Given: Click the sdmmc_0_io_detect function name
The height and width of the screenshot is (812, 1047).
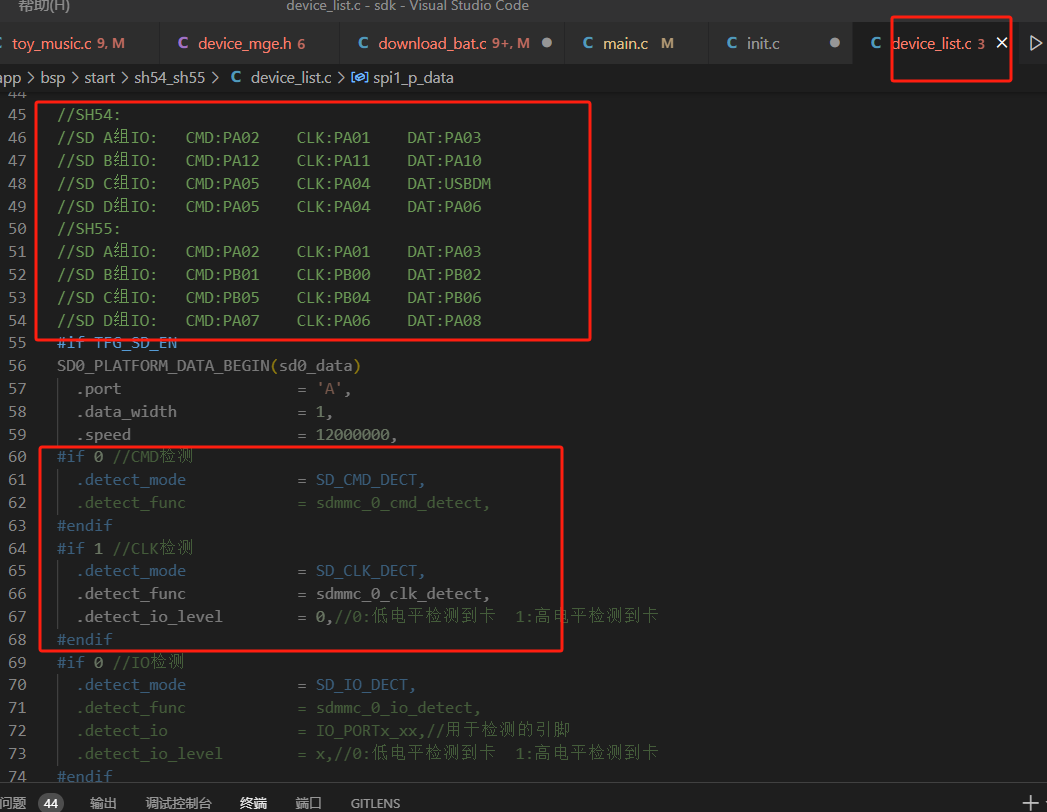Looking at the screenshot, I should 395,708.
